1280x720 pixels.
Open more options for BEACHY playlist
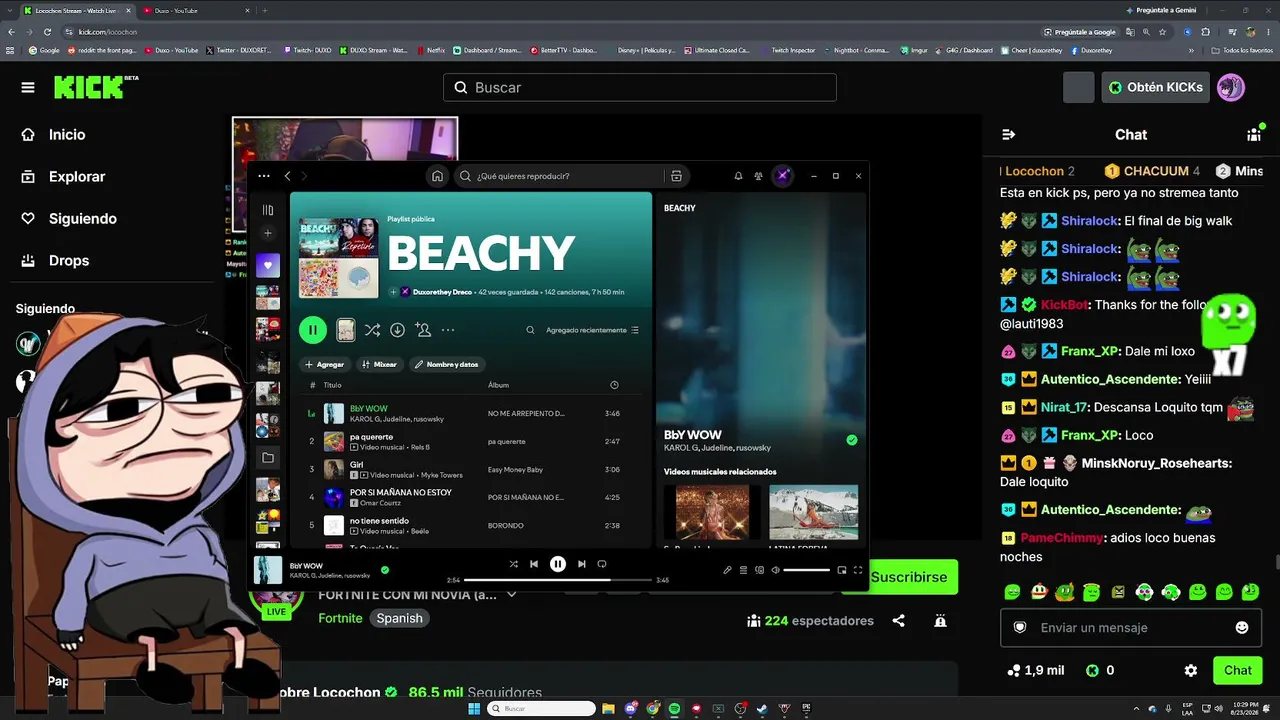(448, 330)
